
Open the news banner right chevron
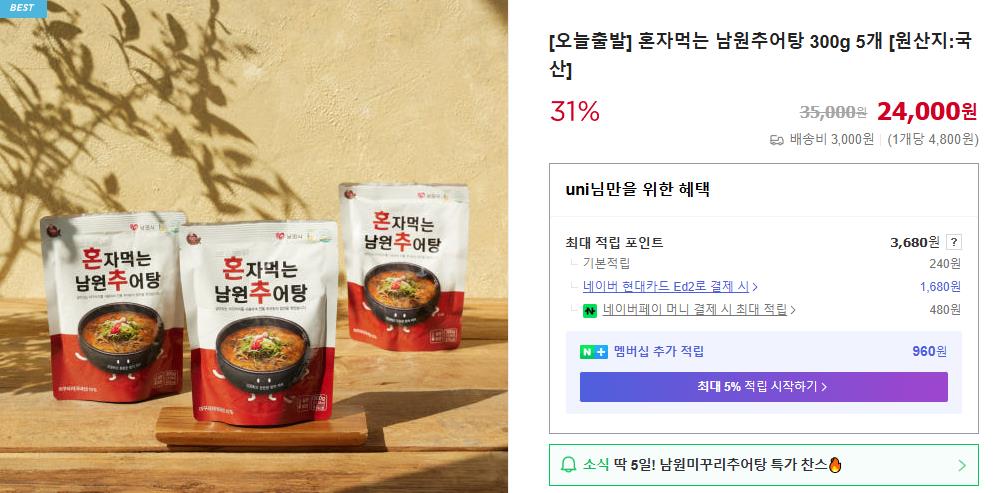962,466
